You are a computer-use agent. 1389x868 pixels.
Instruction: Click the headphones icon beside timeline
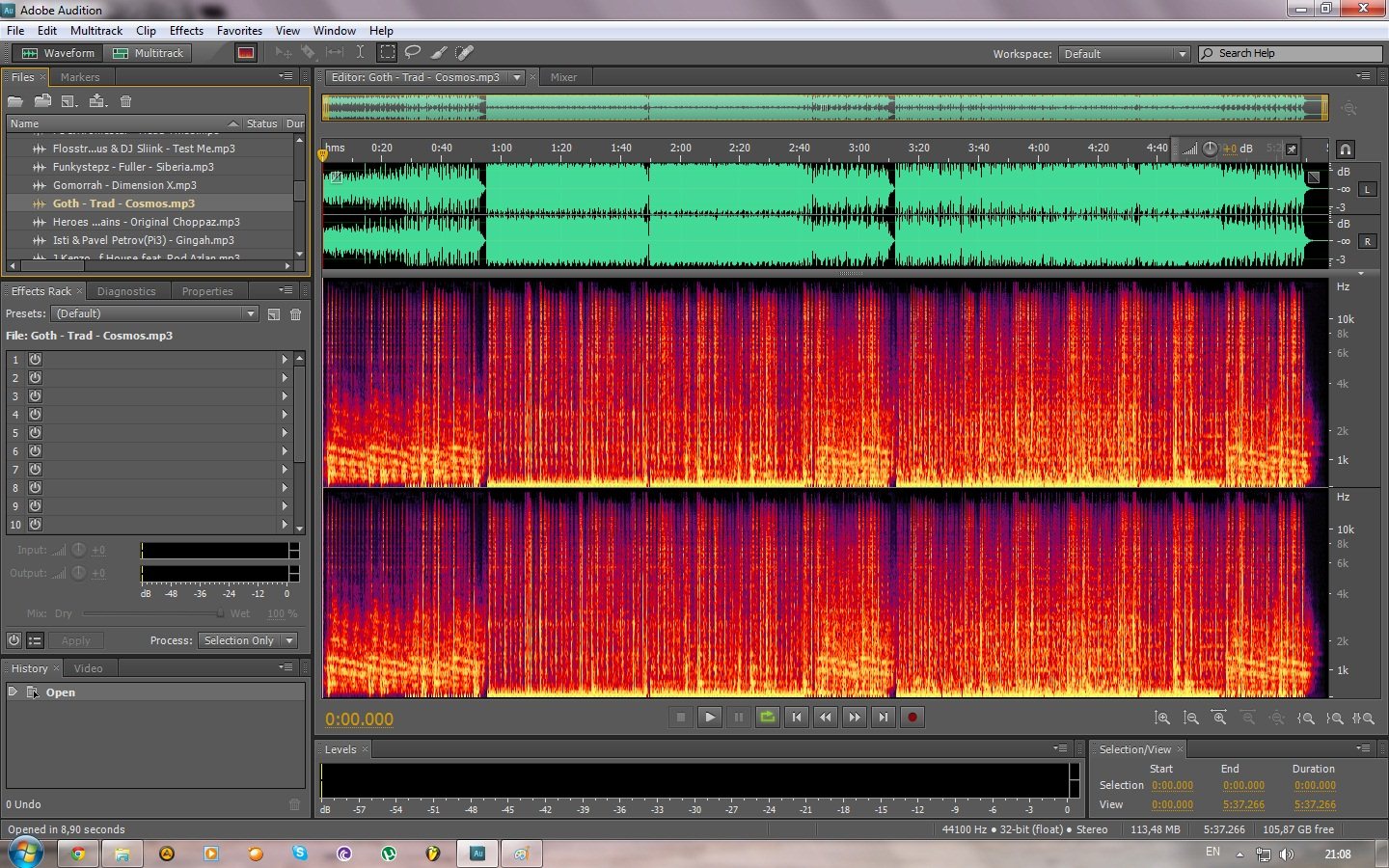(1346, 149)
